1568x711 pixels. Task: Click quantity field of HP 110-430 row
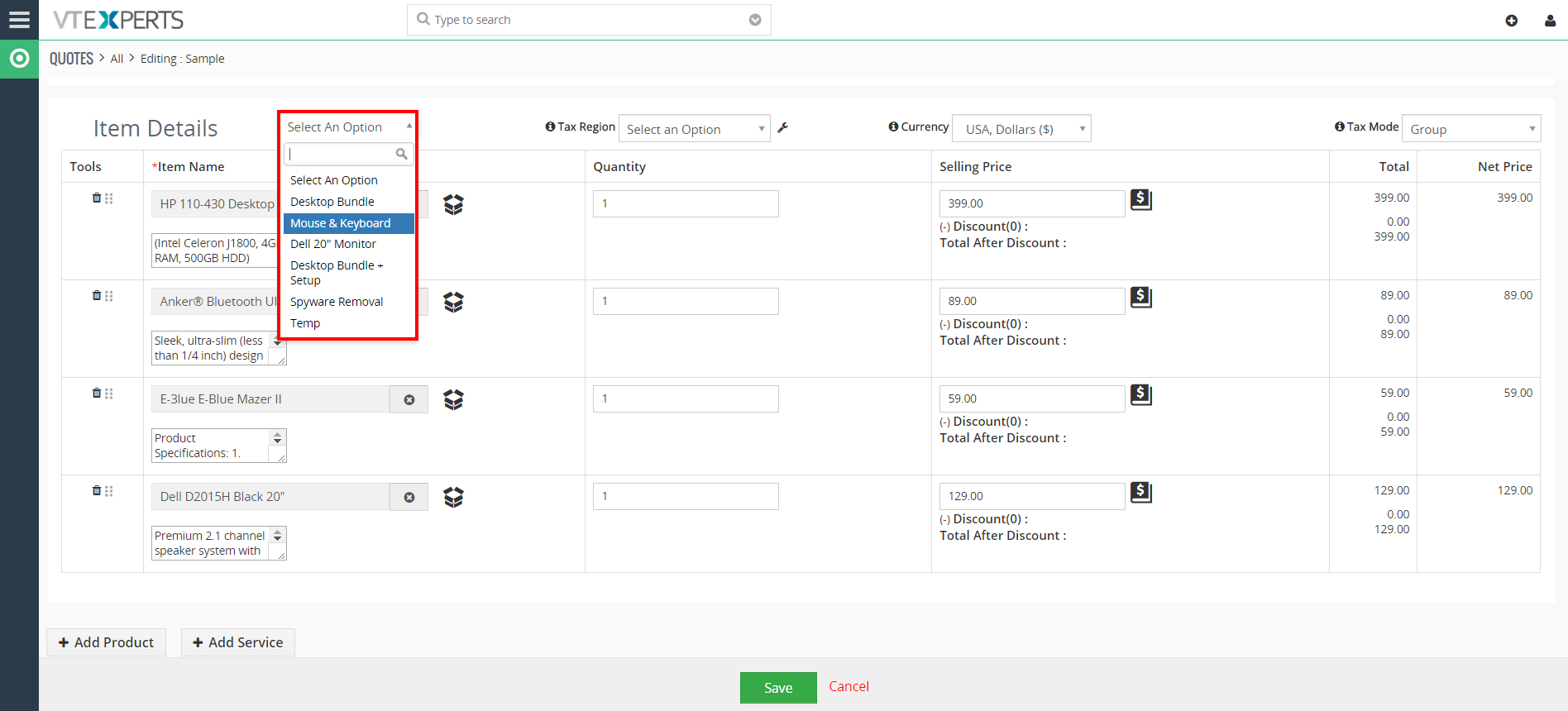pyautogui.click(x=686, y=203)
